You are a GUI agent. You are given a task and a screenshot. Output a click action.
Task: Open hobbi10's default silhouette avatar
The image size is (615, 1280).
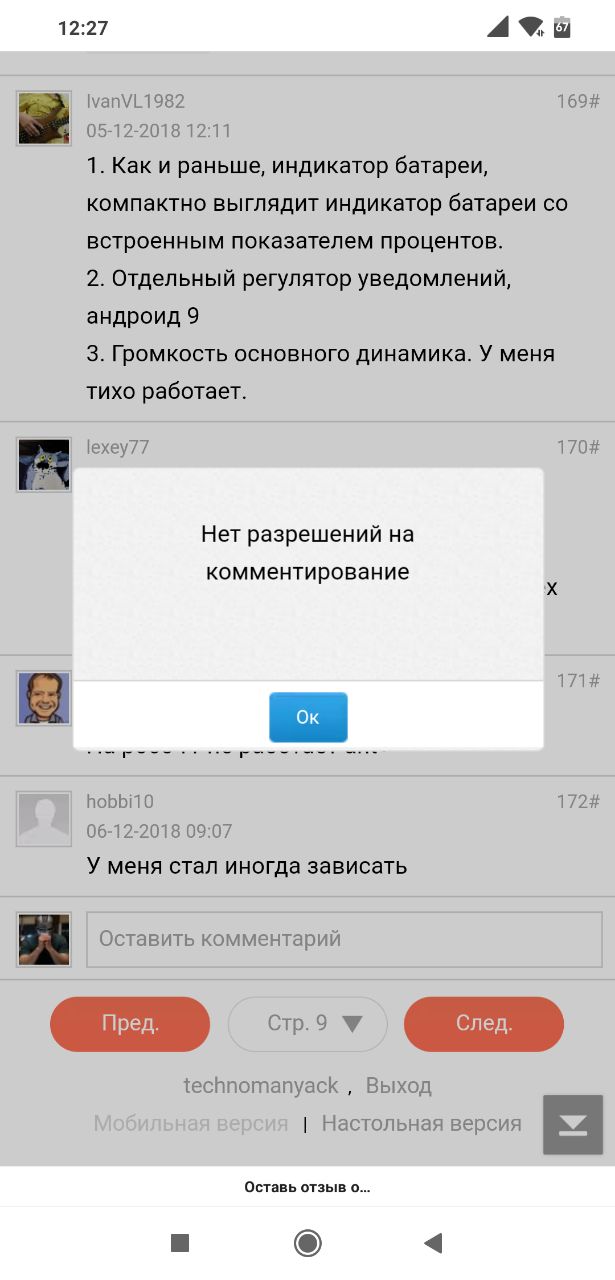coord(44,819)
